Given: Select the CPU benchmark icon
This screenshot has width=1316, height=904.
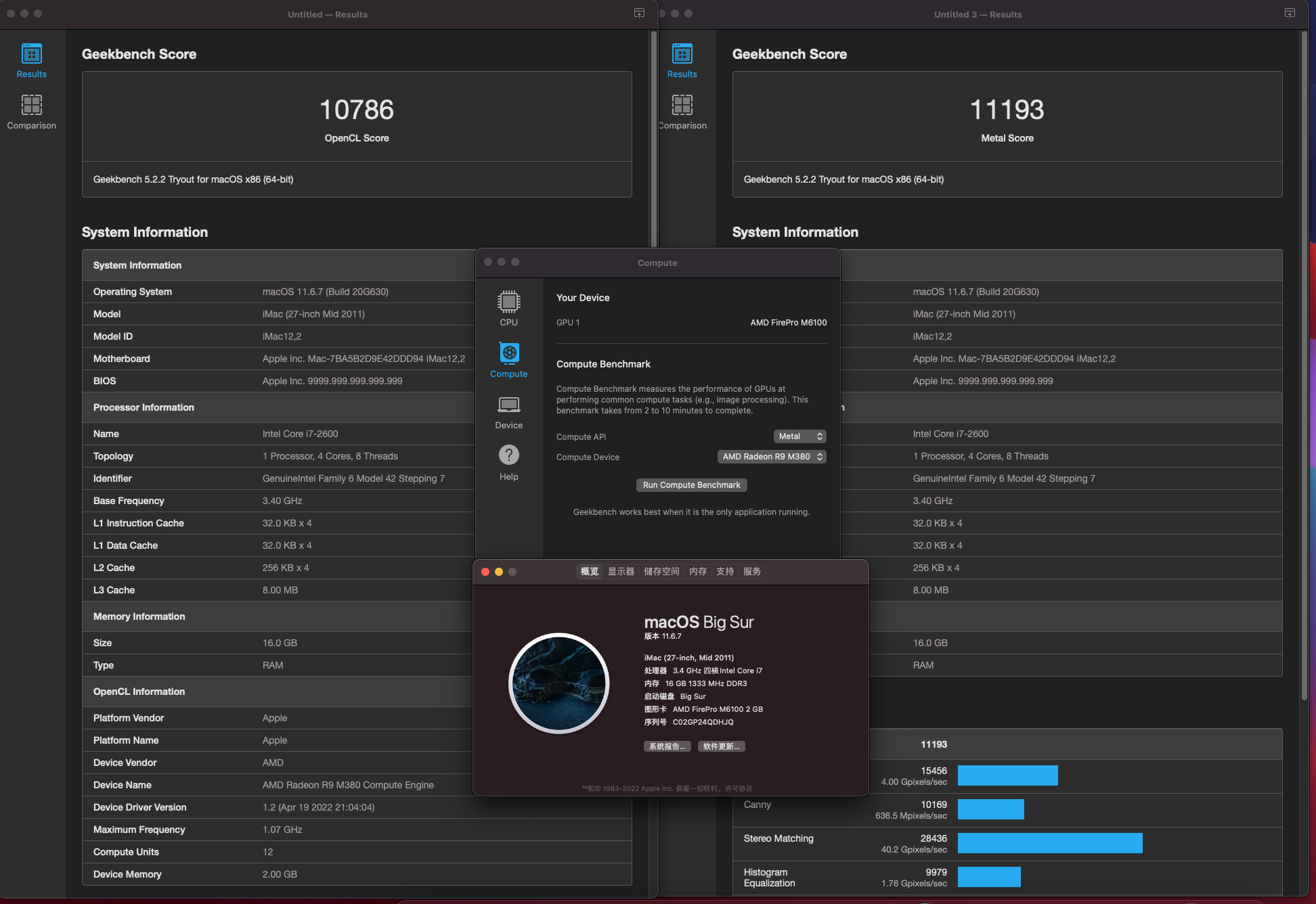Looking at the screenshot, I should pyautogui.click(x=508, y=308).
